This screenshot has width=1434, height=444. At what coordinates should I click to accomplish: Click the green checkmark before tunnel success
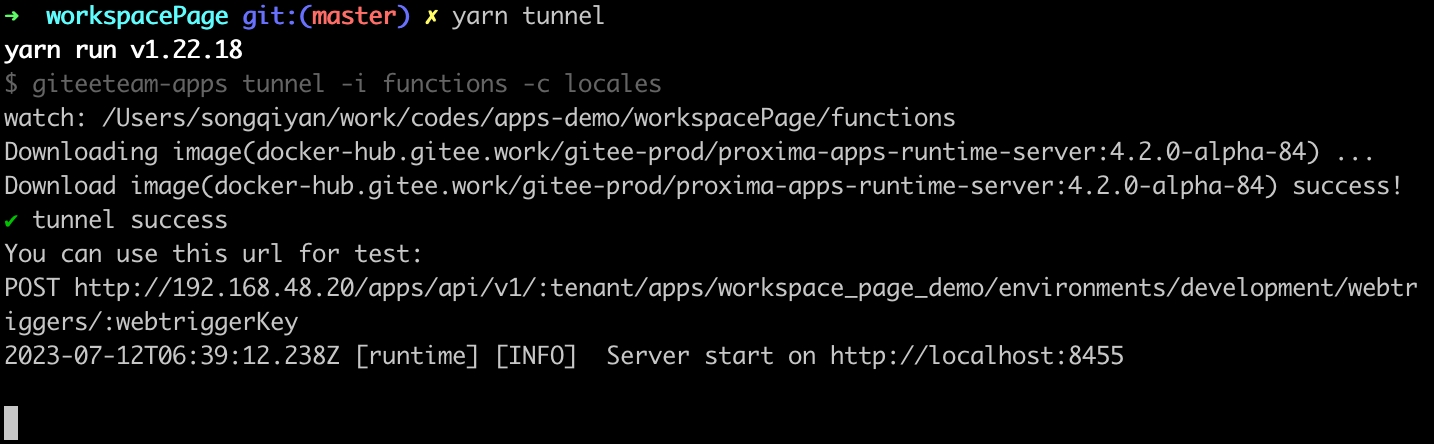pos(12,220)
